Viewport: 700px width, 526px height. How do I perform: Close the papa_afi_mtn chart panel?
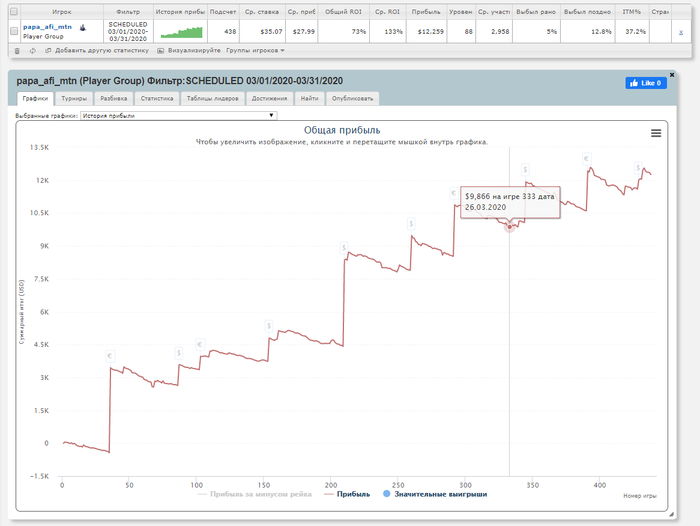[672, 75]
